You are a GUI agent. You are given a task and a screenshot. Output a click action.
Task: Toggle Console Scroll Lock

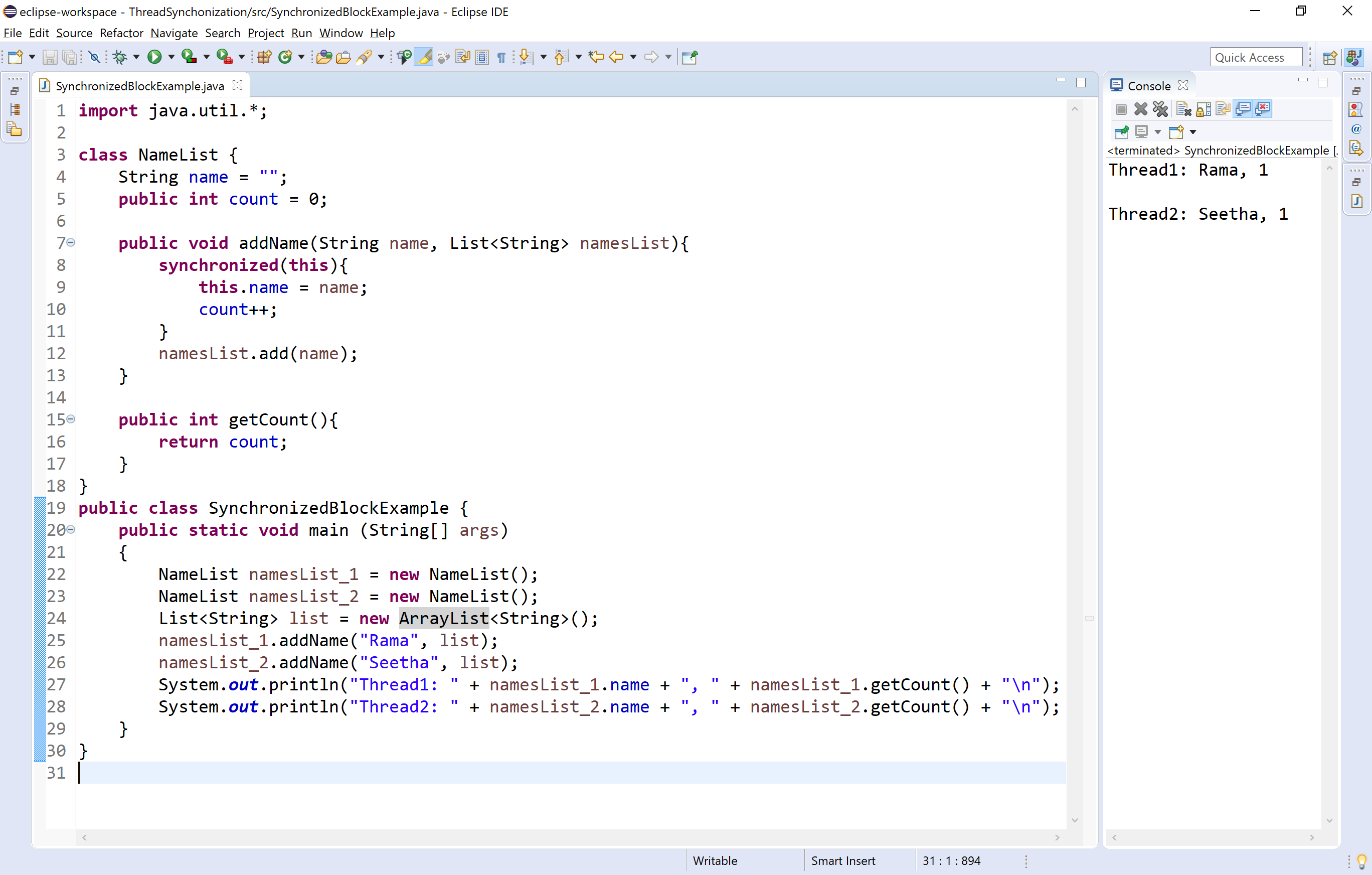(1204, 109)
